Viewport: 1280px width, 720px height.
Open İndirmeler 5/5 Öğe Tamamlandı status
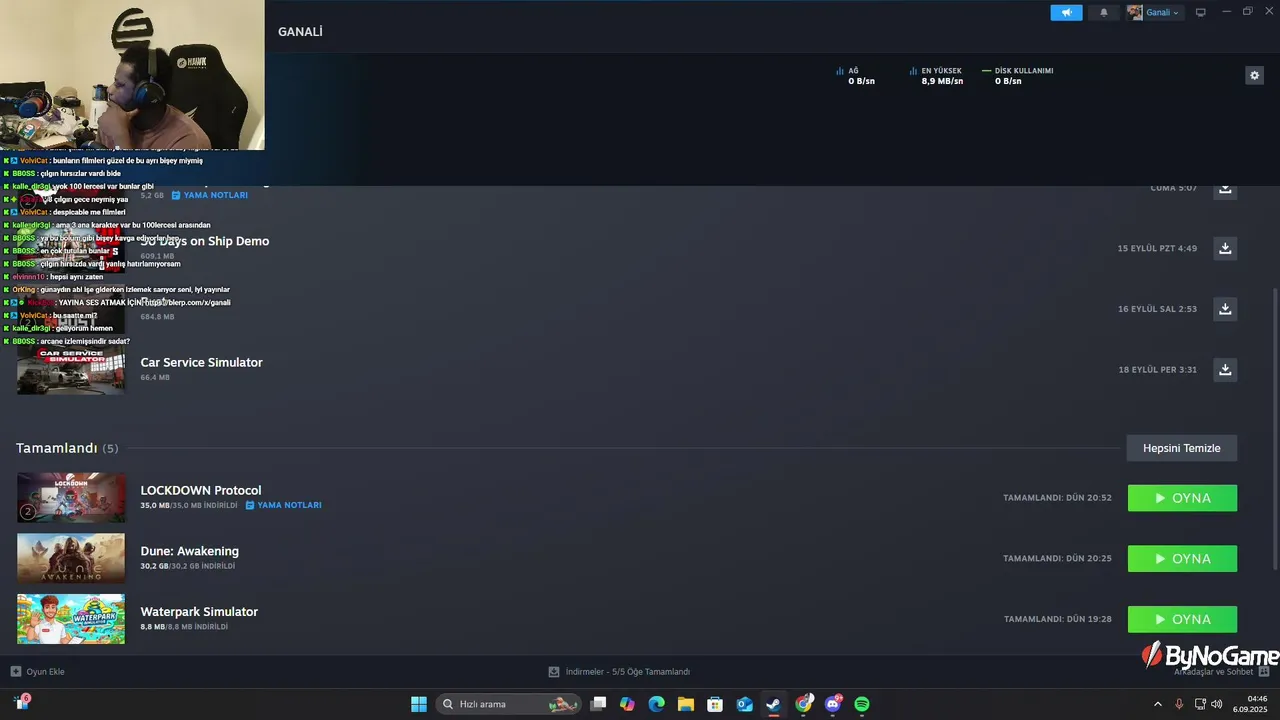click(x=619, y=672)
